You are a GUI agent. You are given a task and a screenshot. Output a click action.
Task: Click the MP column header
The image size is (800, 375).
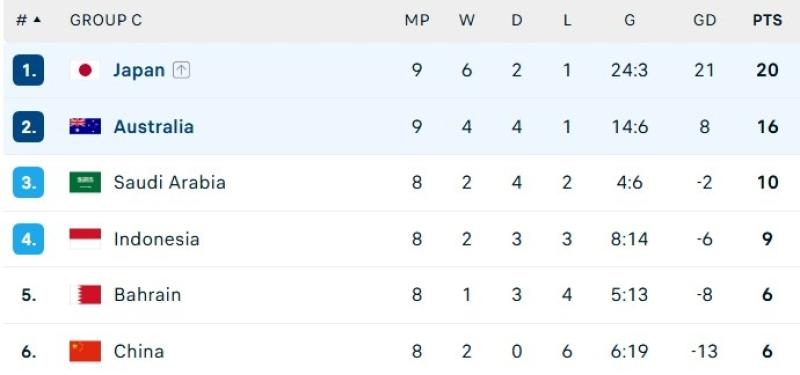(417, 20)
